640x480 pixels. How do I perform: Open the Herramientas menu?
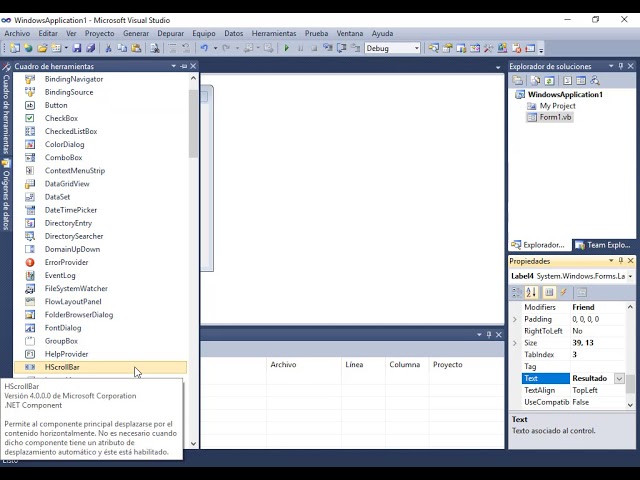(274, 33)
